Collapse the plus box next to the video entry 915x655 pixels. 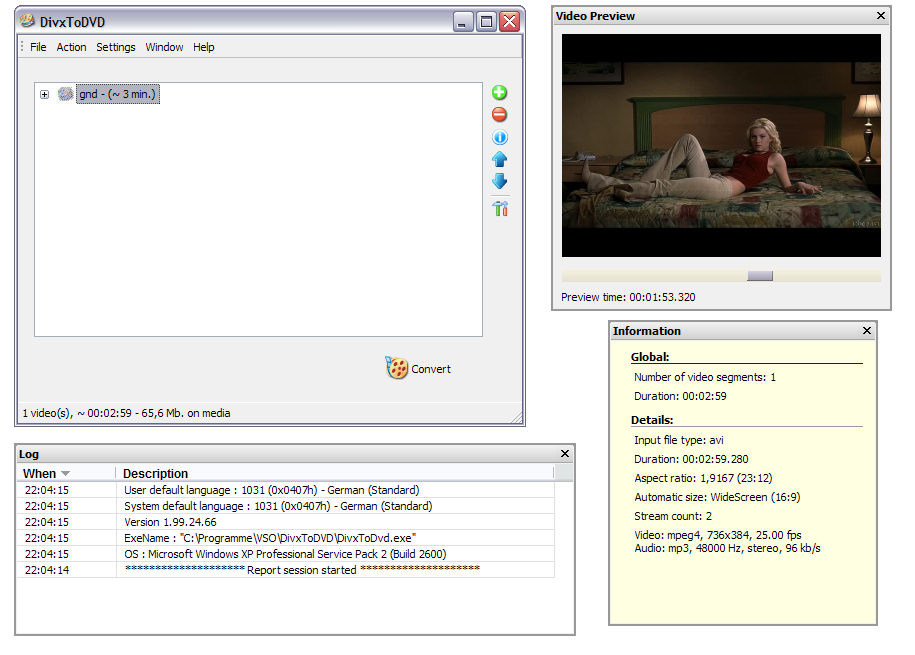(x=44, y=94)
